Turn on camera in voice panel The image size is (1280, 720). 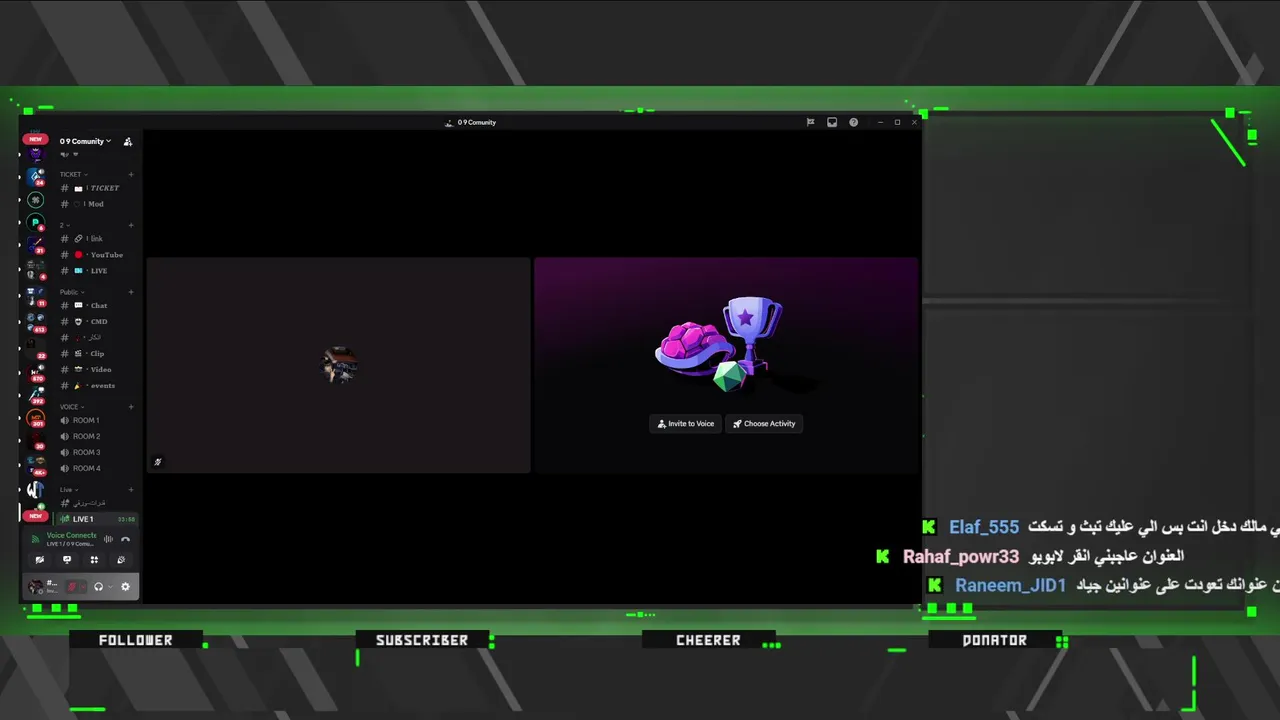click(40, 560)
